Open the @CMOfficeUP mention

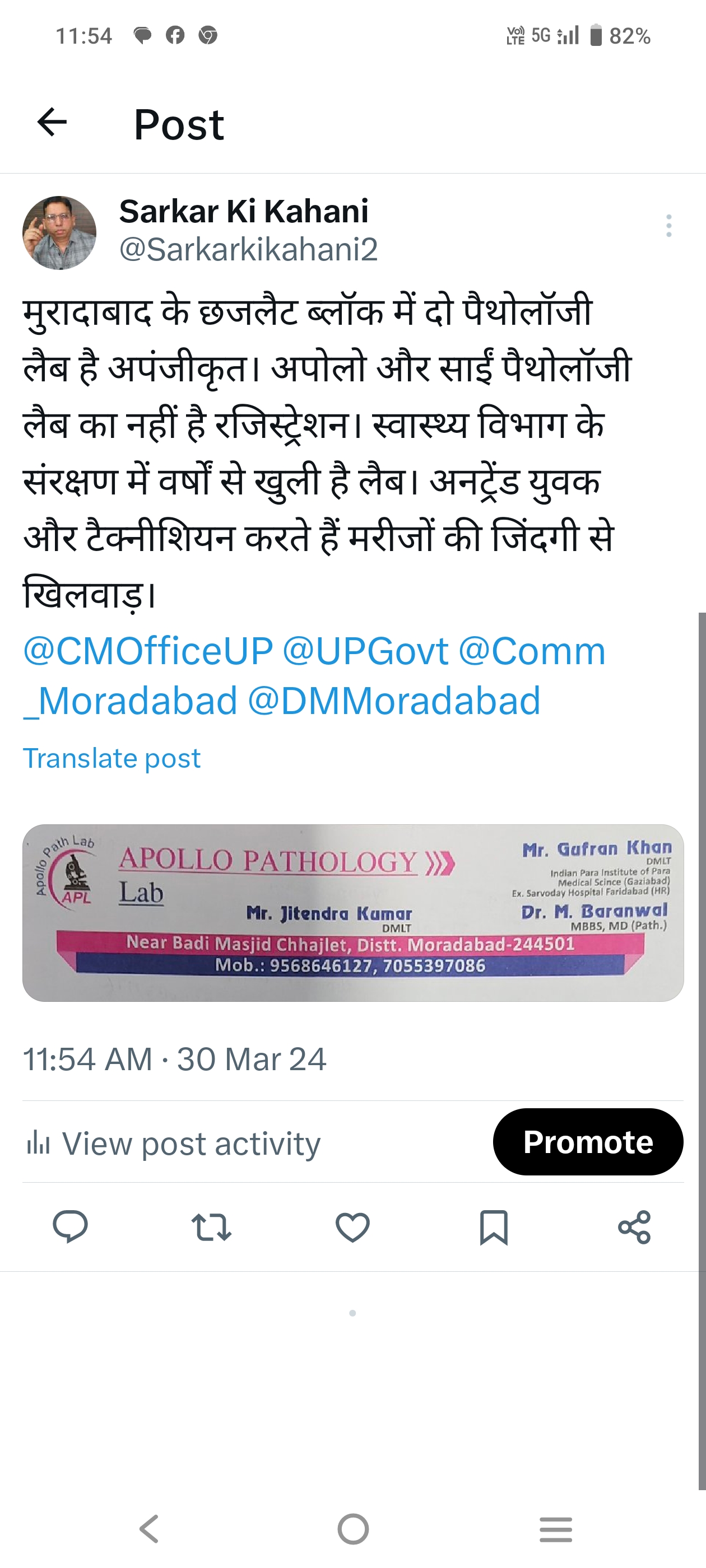tap(148, 651)
